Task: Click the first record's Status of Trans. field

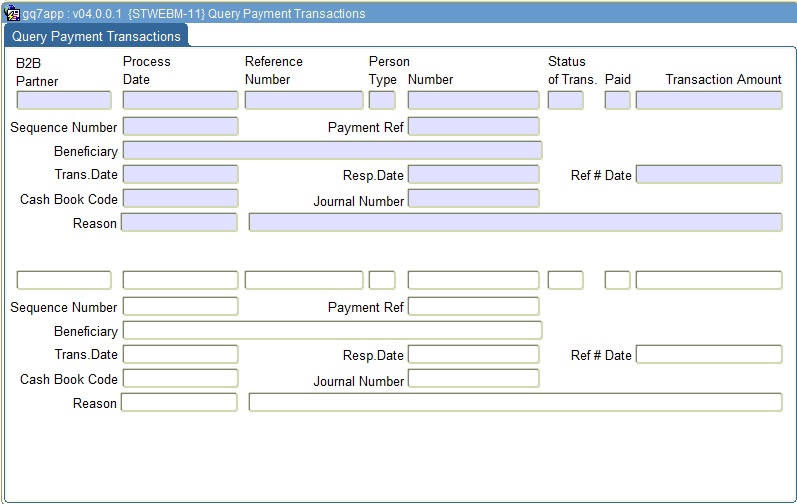Action: coord(565,100)
